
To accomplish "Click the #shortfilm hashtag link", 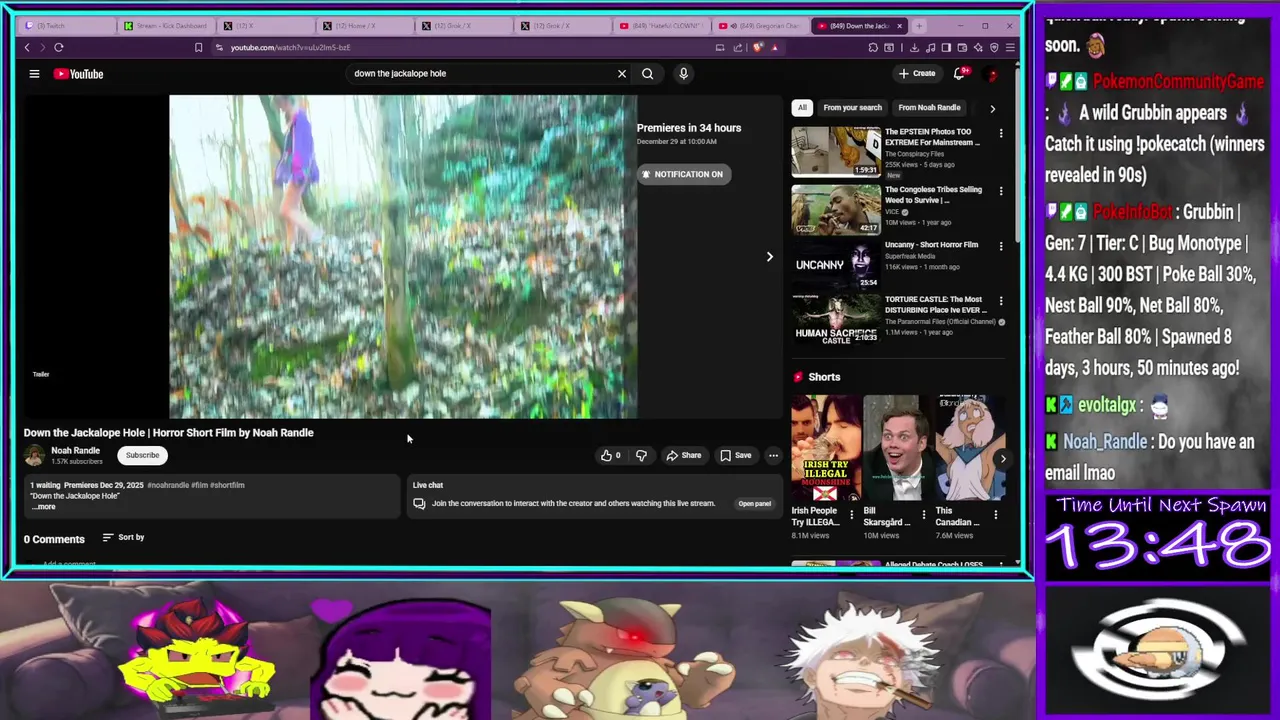I will coord(227,485).
